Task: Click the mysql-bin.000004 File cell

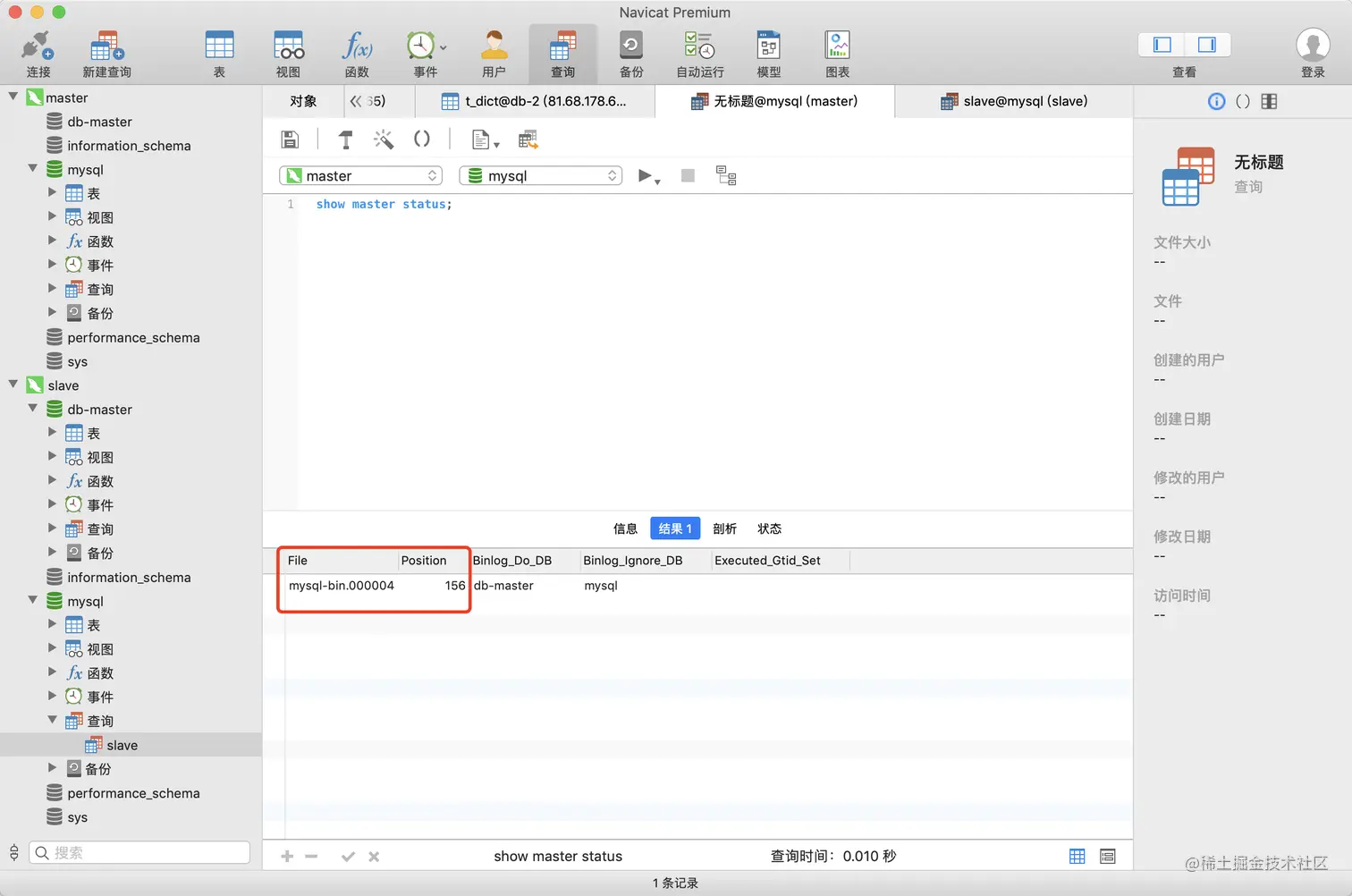Action: coord(342,586)
